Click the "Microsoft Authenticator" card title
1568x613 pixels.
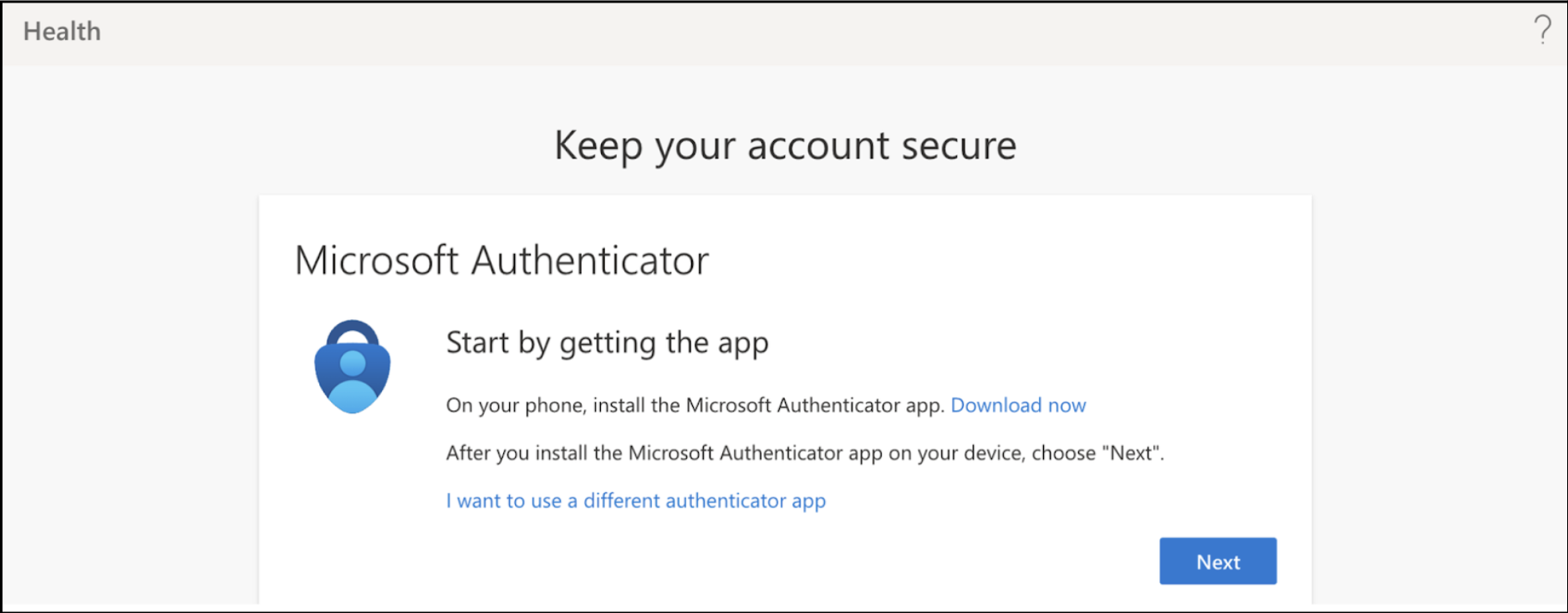point(501,261)
